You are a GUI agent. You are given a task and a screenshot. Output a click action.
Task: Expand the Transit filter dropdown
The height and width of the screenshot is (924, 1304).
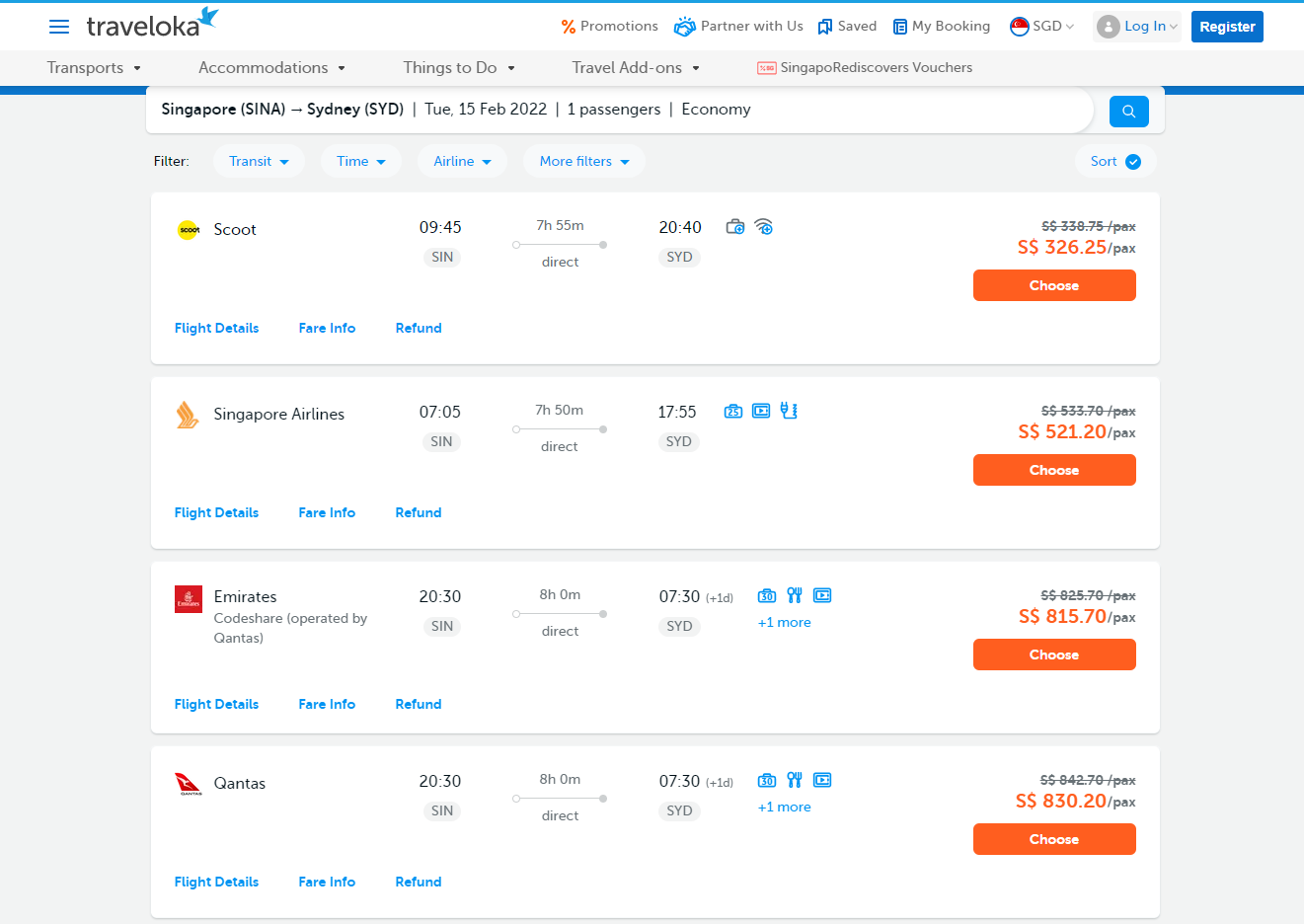pyautogui.click(x=259, y=162)
